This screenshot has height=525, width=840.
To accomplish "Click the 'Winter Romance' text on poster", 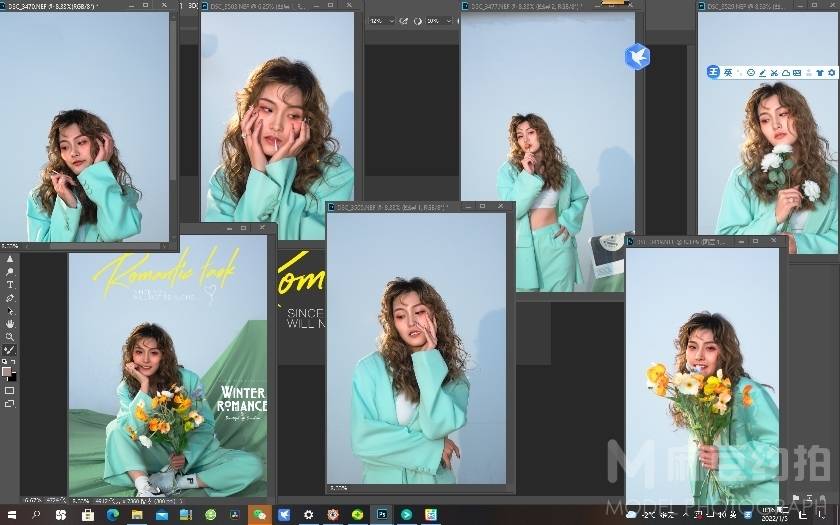I will point(242,399).
